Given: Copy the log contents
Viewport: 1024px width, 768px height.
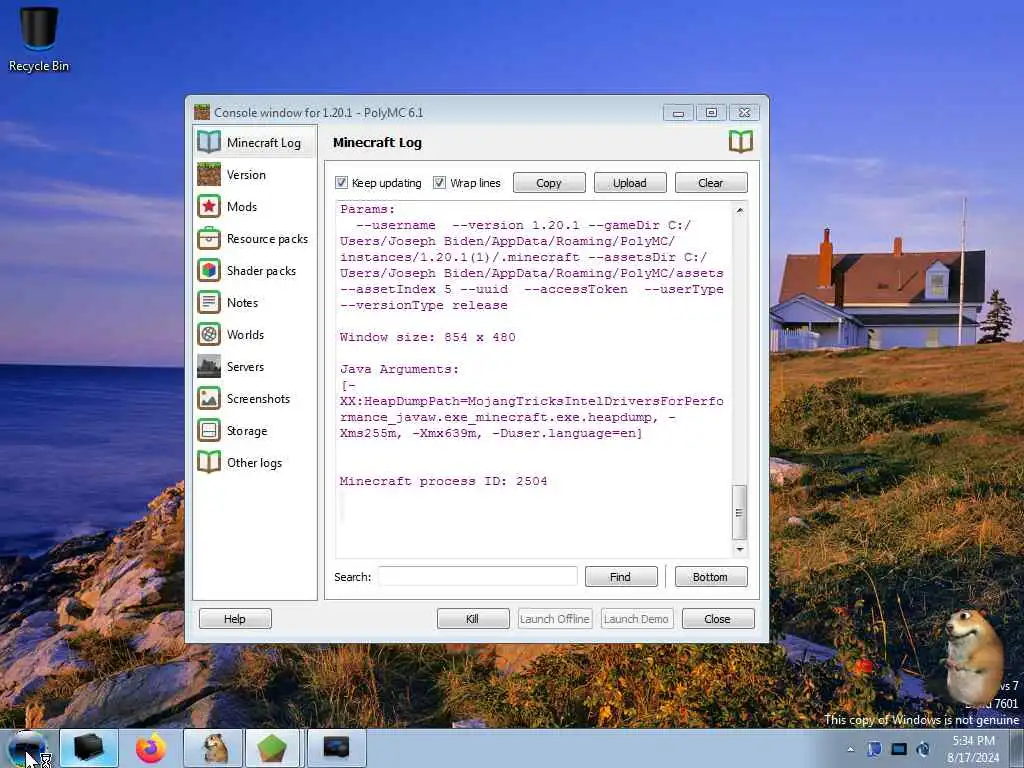Looking at the screenshot, I should pyautogui.click(x=549, y=183).
